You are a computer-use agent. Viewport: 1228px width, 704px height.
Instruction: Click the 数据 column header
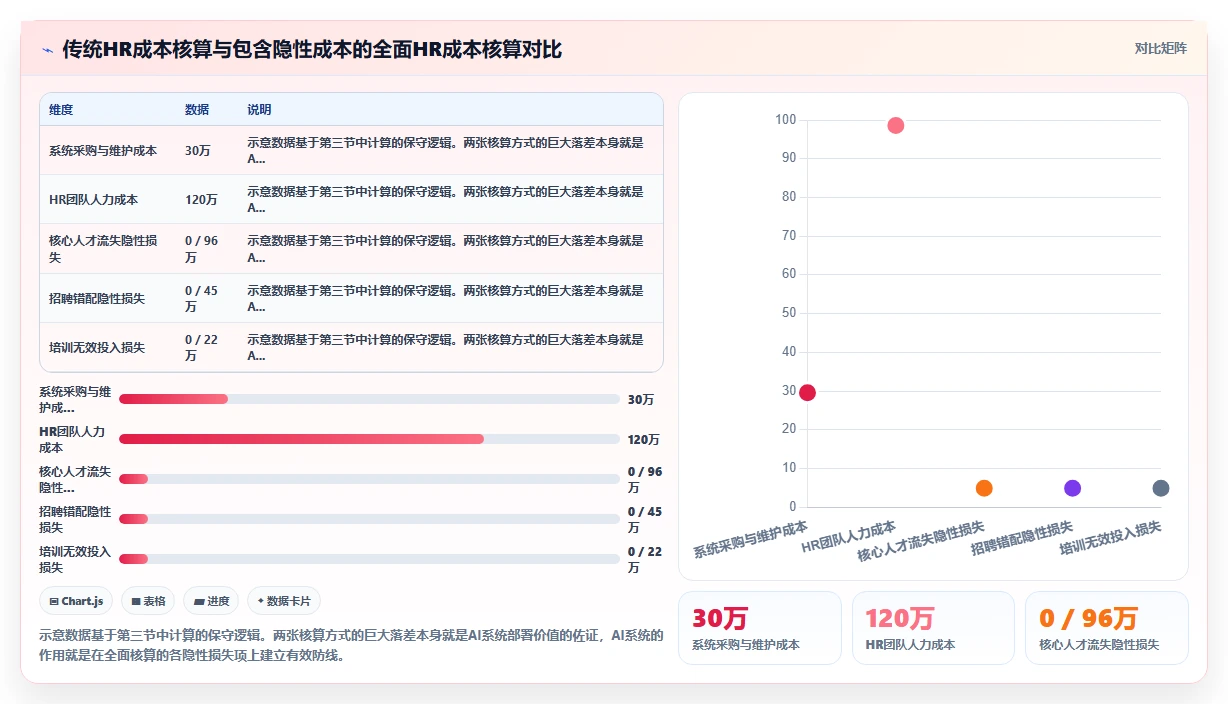point(197,110)
